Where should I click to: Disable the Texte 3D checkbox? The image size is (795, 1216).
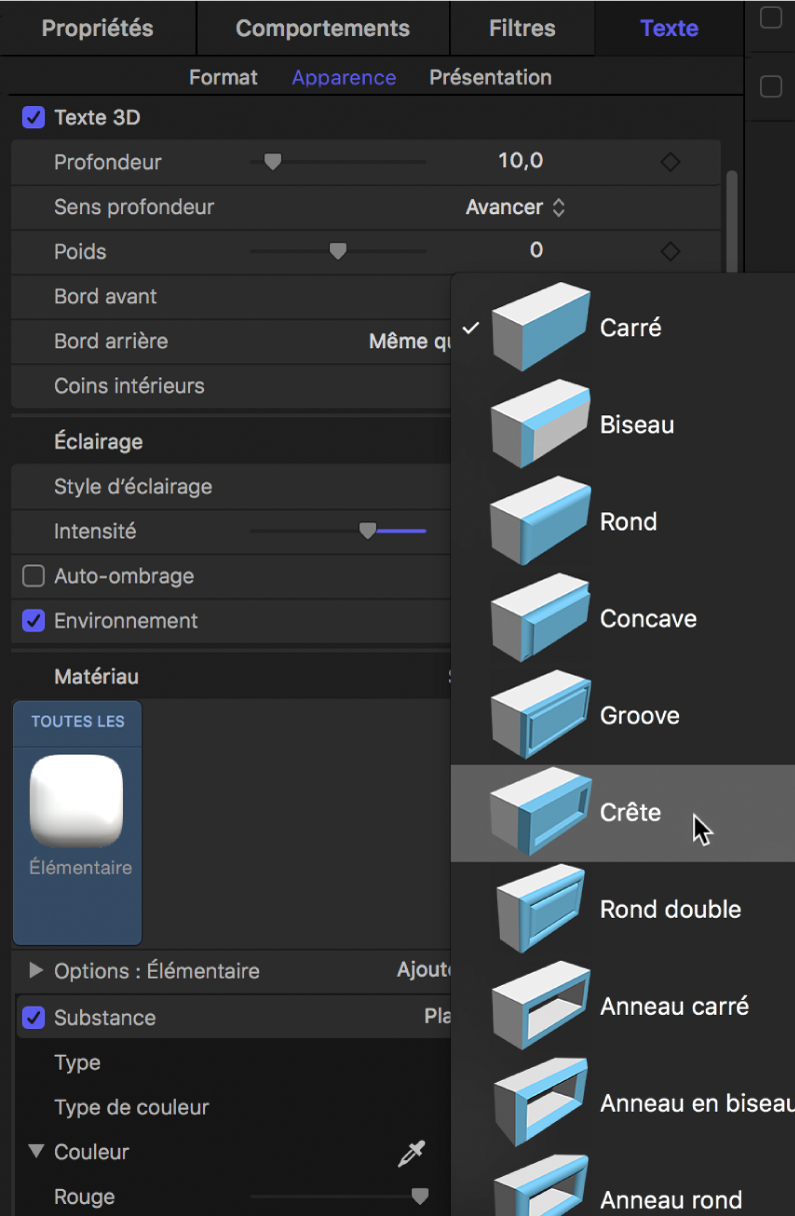pos(33,117)
